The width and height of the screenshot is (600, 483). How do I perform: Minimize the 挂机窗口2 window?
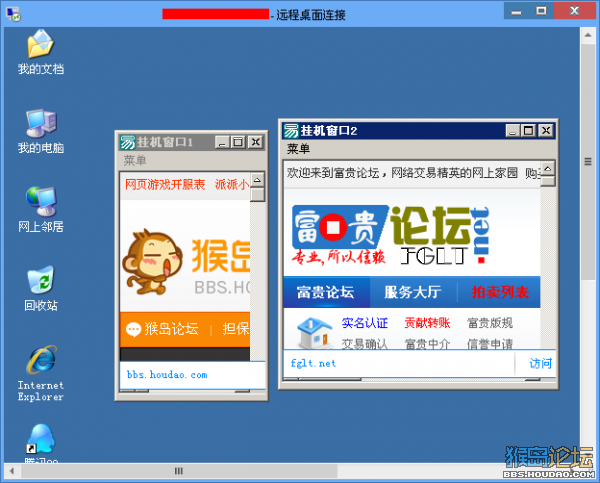tap(513, 131)
